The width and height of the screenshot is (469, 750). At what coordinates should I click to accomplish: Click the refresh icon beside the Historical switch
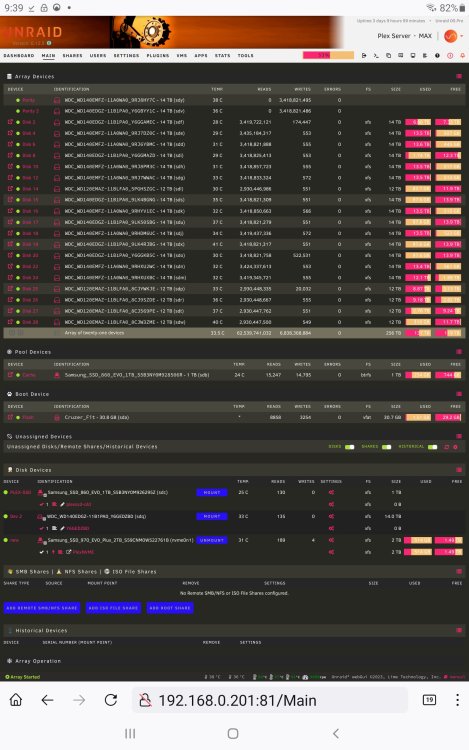tap(447, 447)
